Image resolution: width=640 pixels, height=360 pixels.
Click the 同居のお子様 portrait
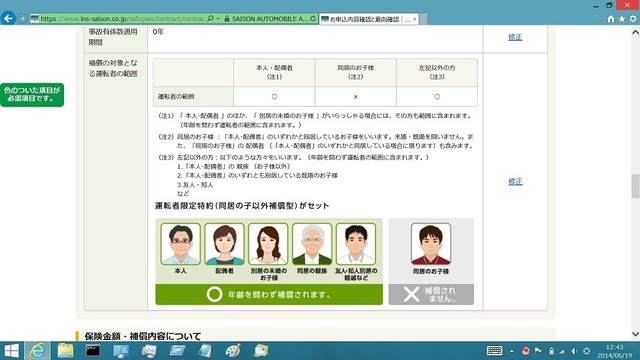[431, 244]
